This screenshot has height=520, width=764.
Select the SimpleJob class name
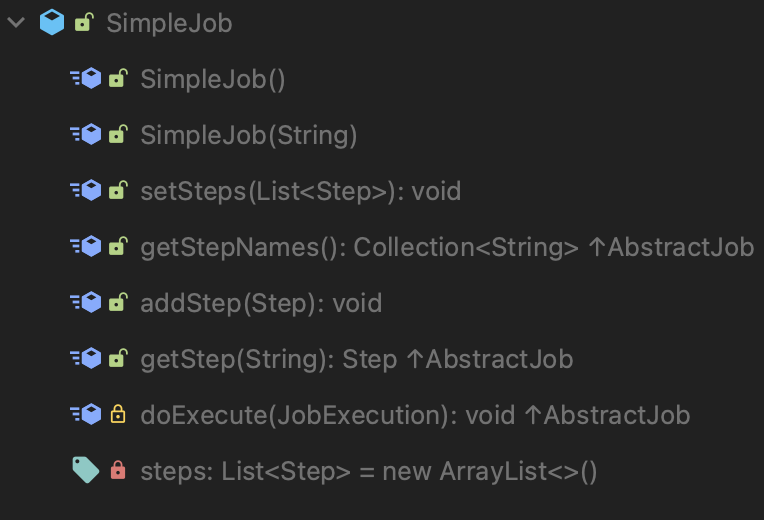pos(169,23)
